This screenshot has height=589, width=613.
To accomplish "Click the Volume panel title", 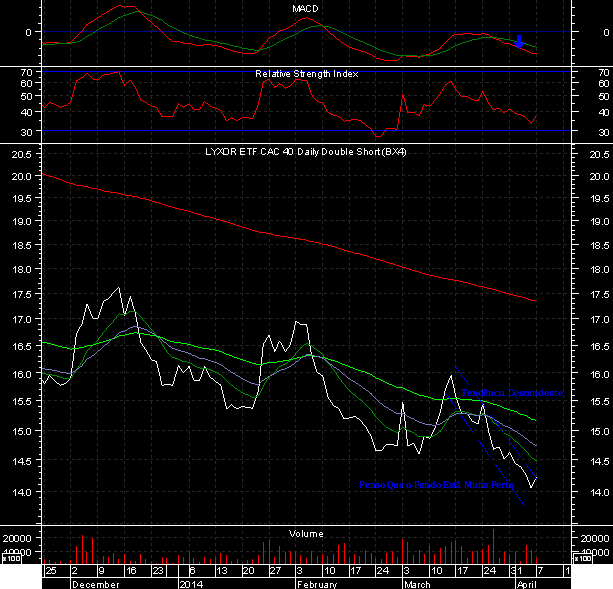I will pos(306,534).
